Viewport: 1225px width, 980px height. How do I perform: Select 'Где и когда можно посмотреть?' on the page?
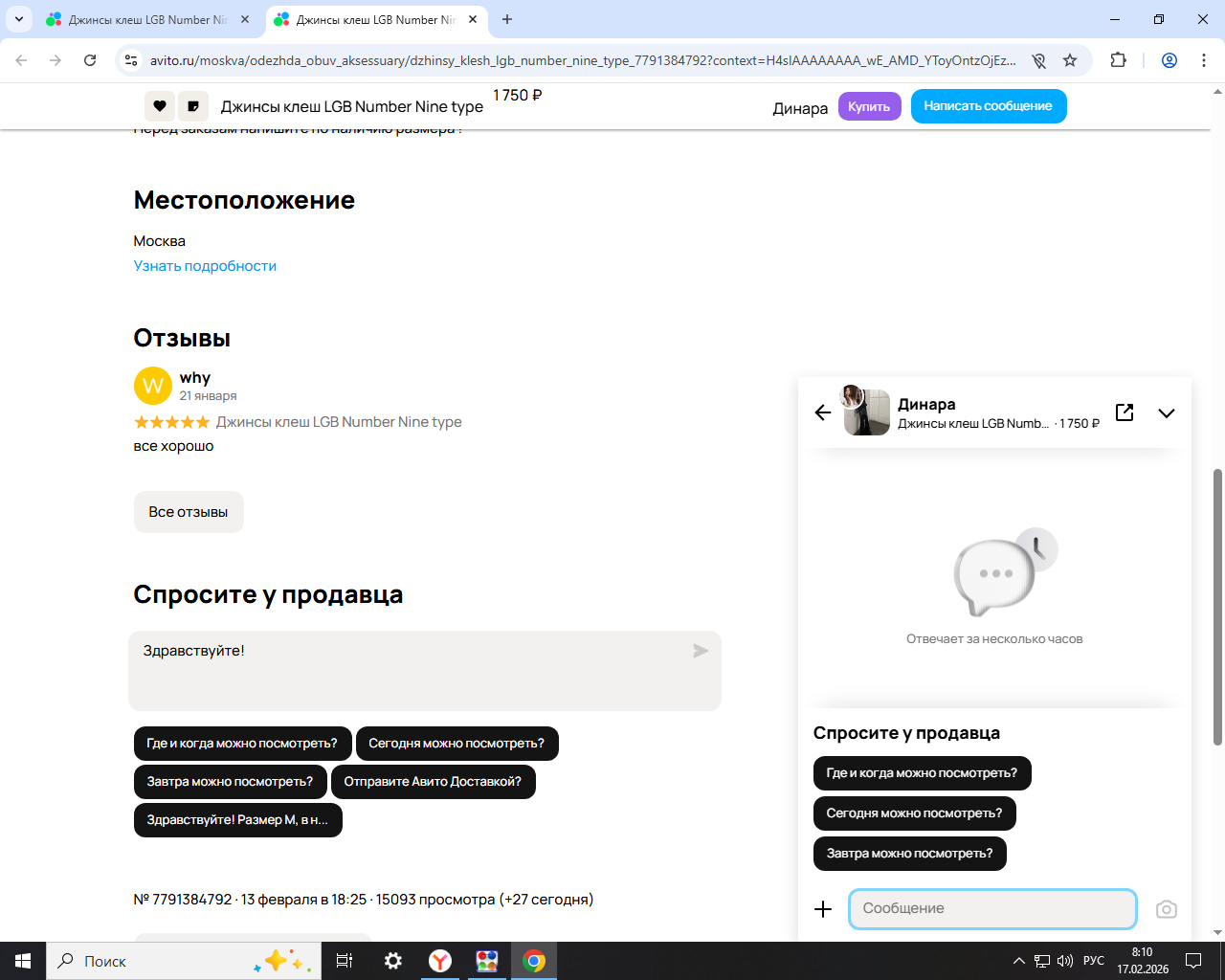click(x=242, y=744)
